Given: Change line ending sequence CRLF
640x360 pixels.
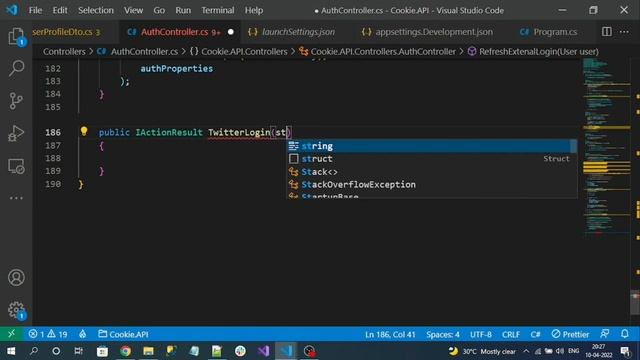Looking at the screenshot, I should pyautogui.click(x=511, y=334).
